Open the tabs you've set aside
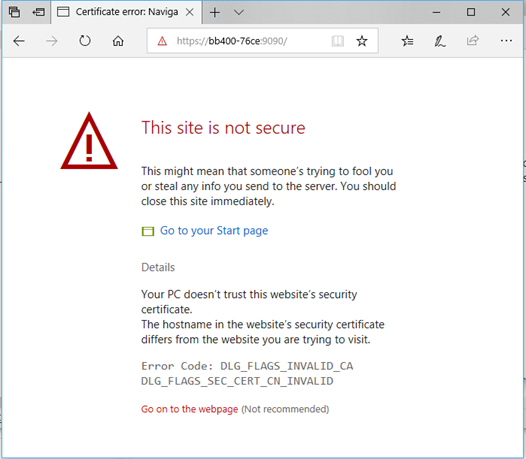Image resolution: width=526 pixels, height=459 pixels. point(14,12)
